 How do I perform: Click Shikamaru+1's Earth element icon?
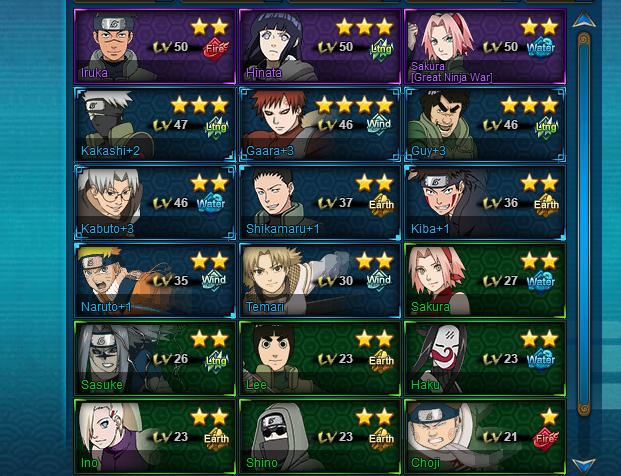(382, 205)
